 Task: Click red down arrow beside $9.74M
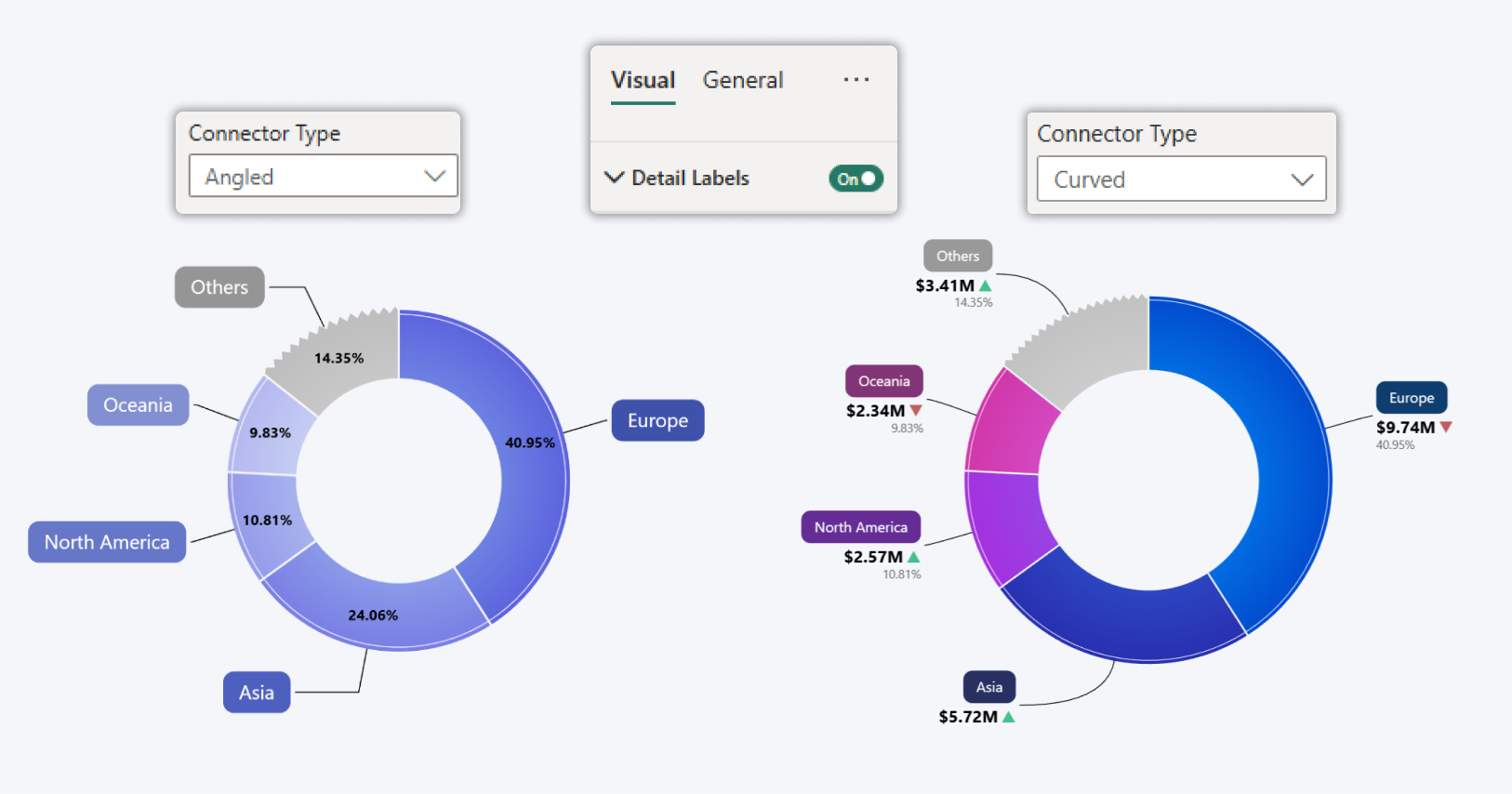click(x=1446, y=427)
